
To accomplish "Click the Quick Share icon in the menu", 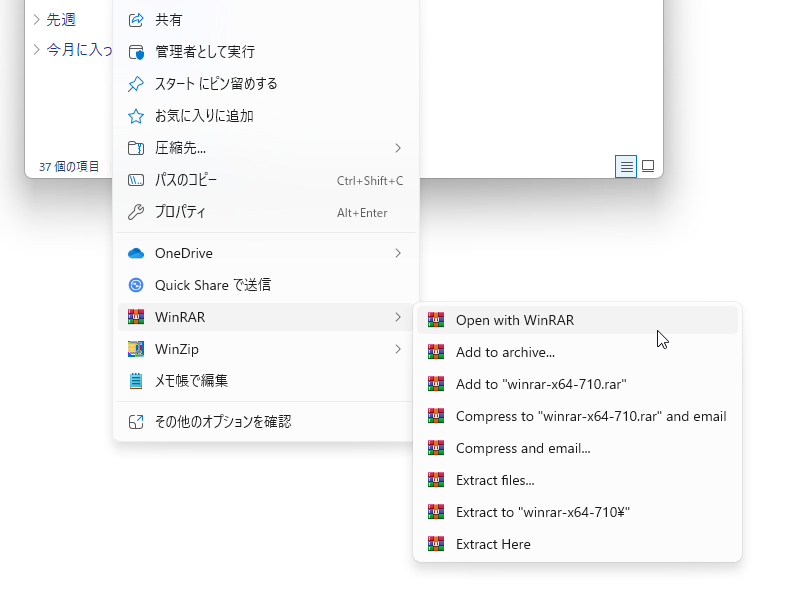I will tap(136, 285).
